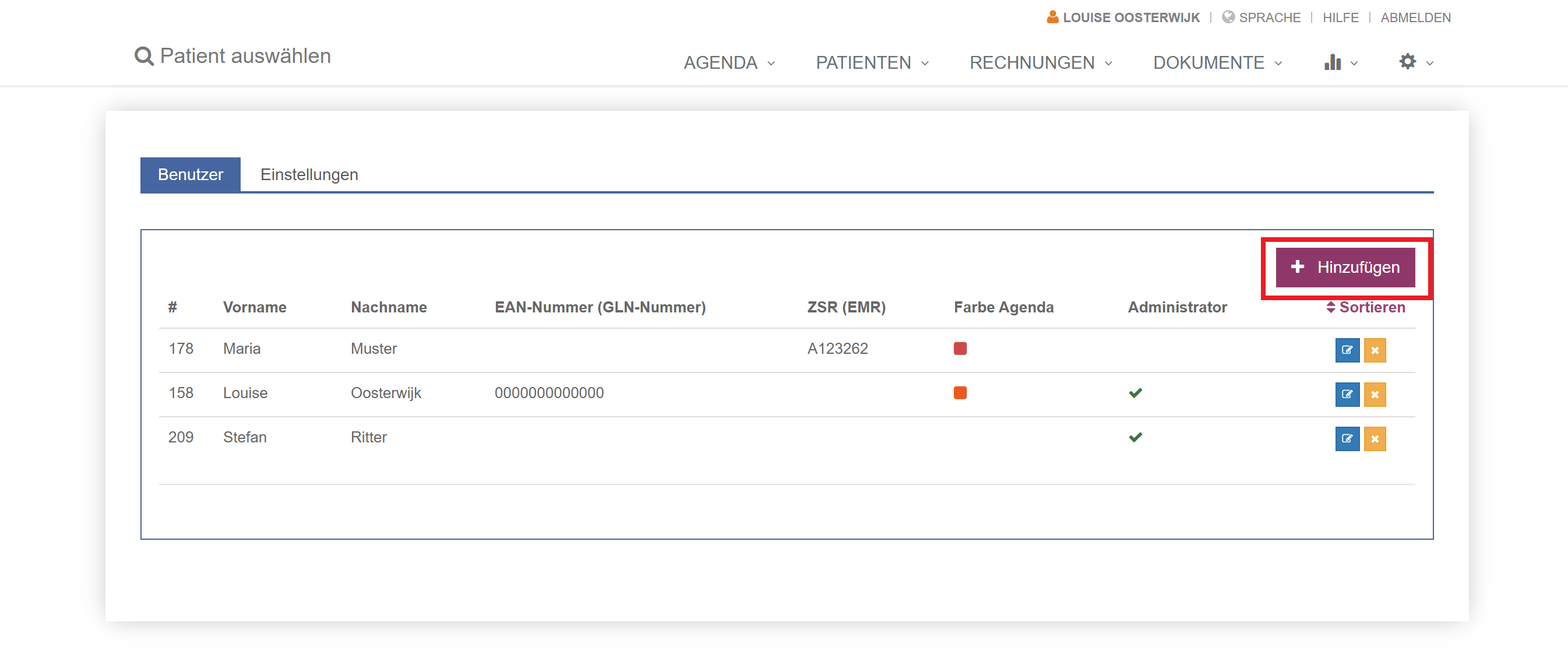The width and height of the screenshot is (1568, 668).
Task: Click the Farbe Agenda column header
Action: [1004, 308]
